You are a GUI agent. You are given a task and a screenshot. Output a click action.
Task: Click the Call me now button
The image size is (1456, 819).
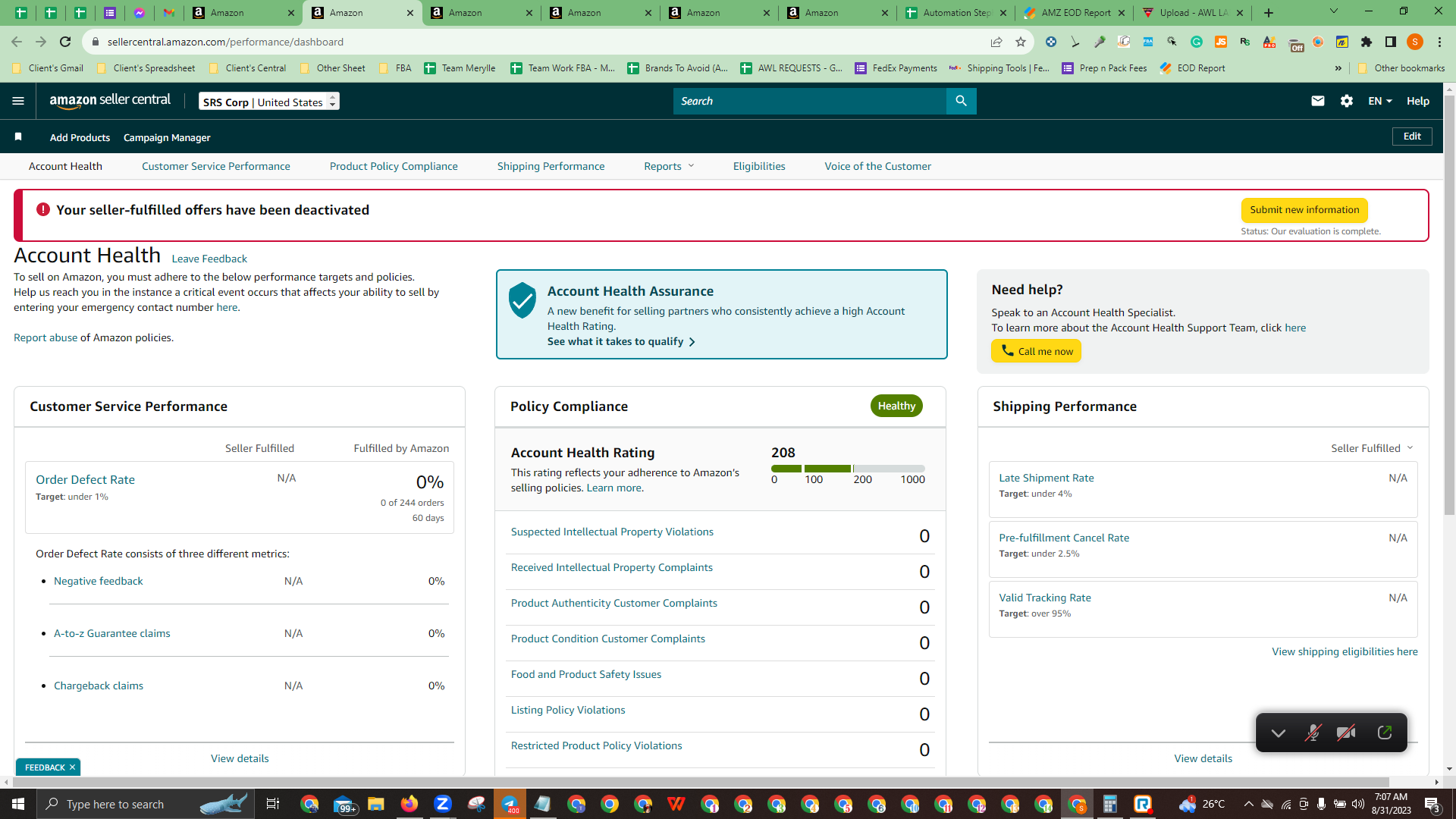point(1036,351)
